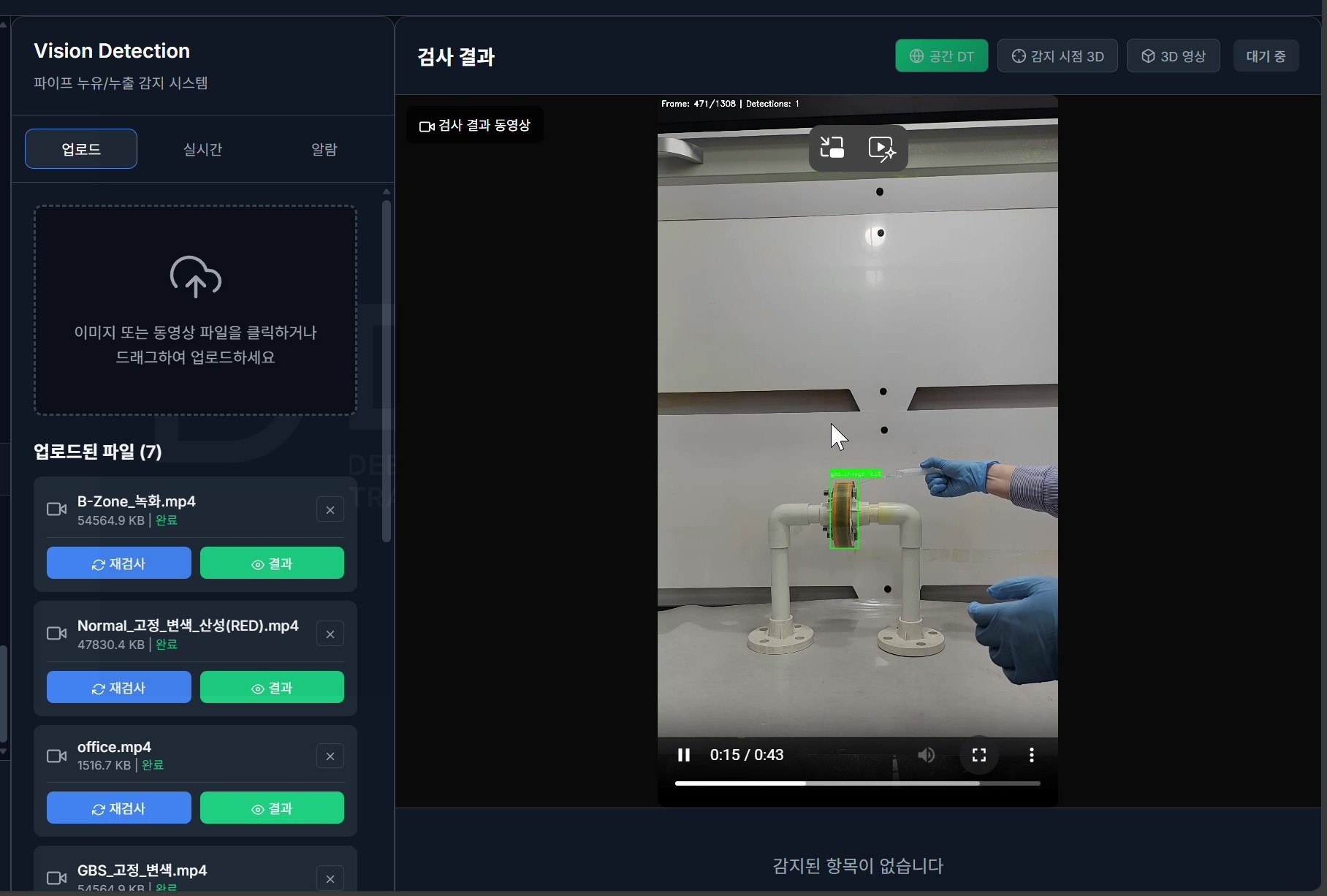Show results for Normal_고정_변색_산성(RED).mp4

coord(272,688)
